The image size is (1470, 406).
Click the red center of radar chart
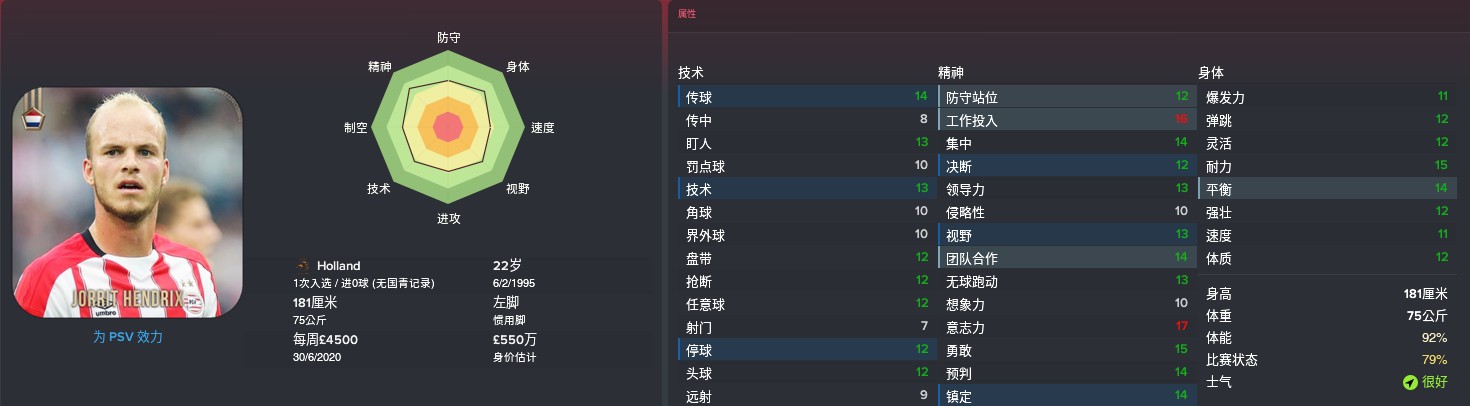point(449,128)
